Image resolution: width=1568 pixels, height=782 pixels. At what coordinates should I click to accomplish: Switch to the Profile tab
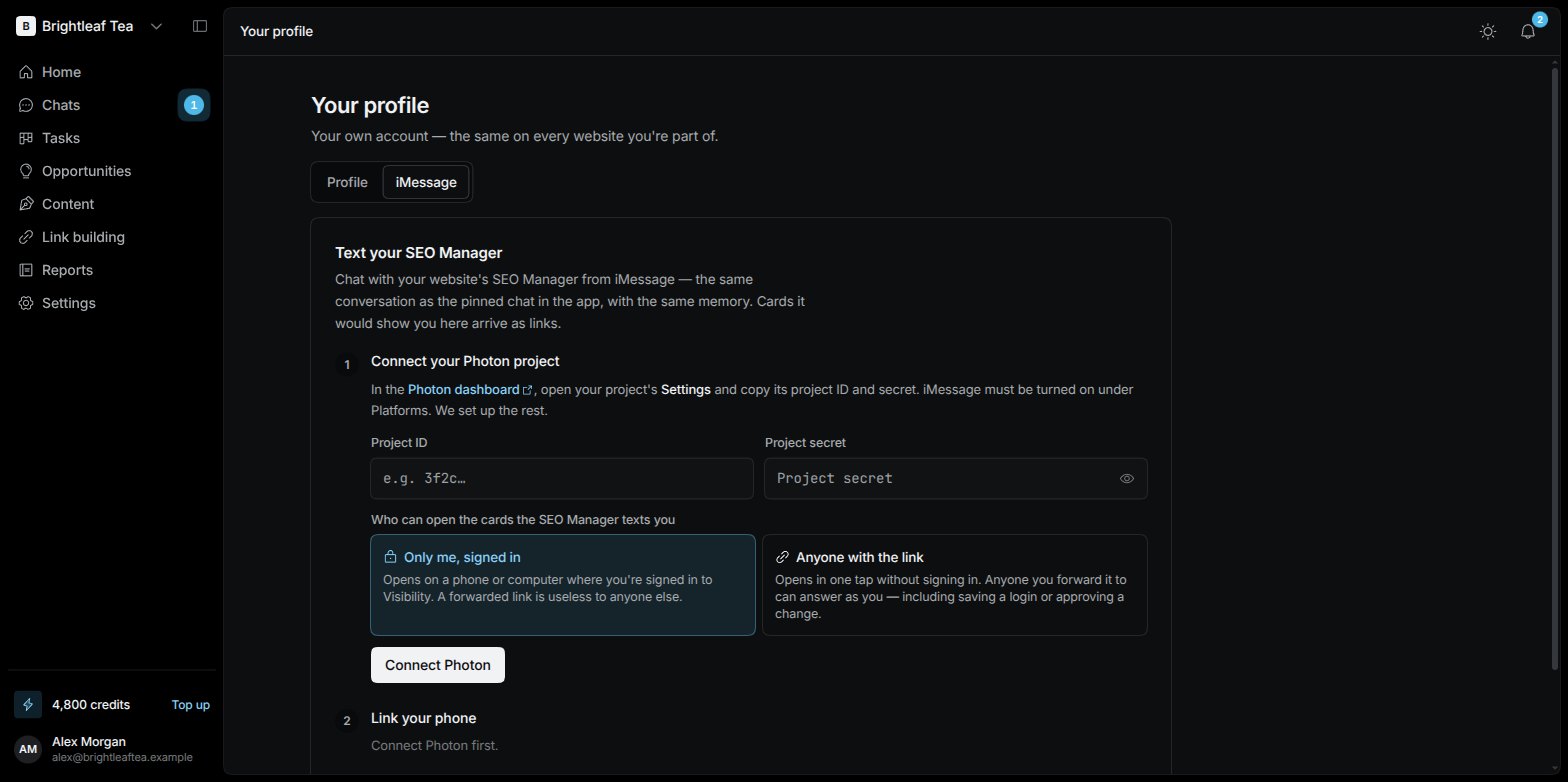(x=347, y=182)
